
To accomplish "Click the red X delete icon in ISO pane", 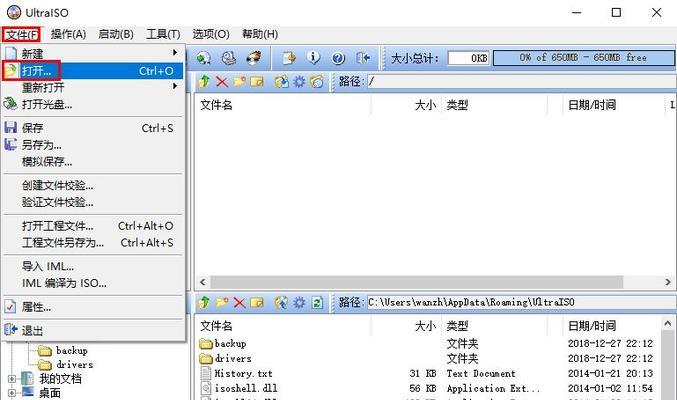I will tap(222, 81).
